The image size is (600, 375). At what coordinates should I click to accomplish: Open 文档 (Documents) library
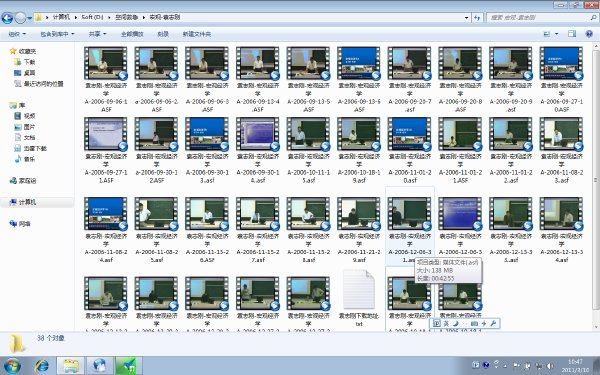(x=25, y=137)
